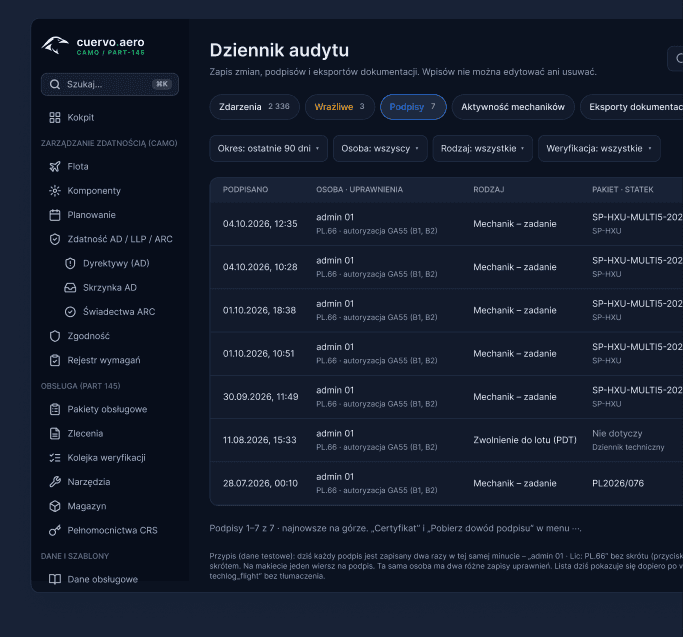
Task: Expand the Rodzaj: wszystkie dropdown
Action: 483,149
